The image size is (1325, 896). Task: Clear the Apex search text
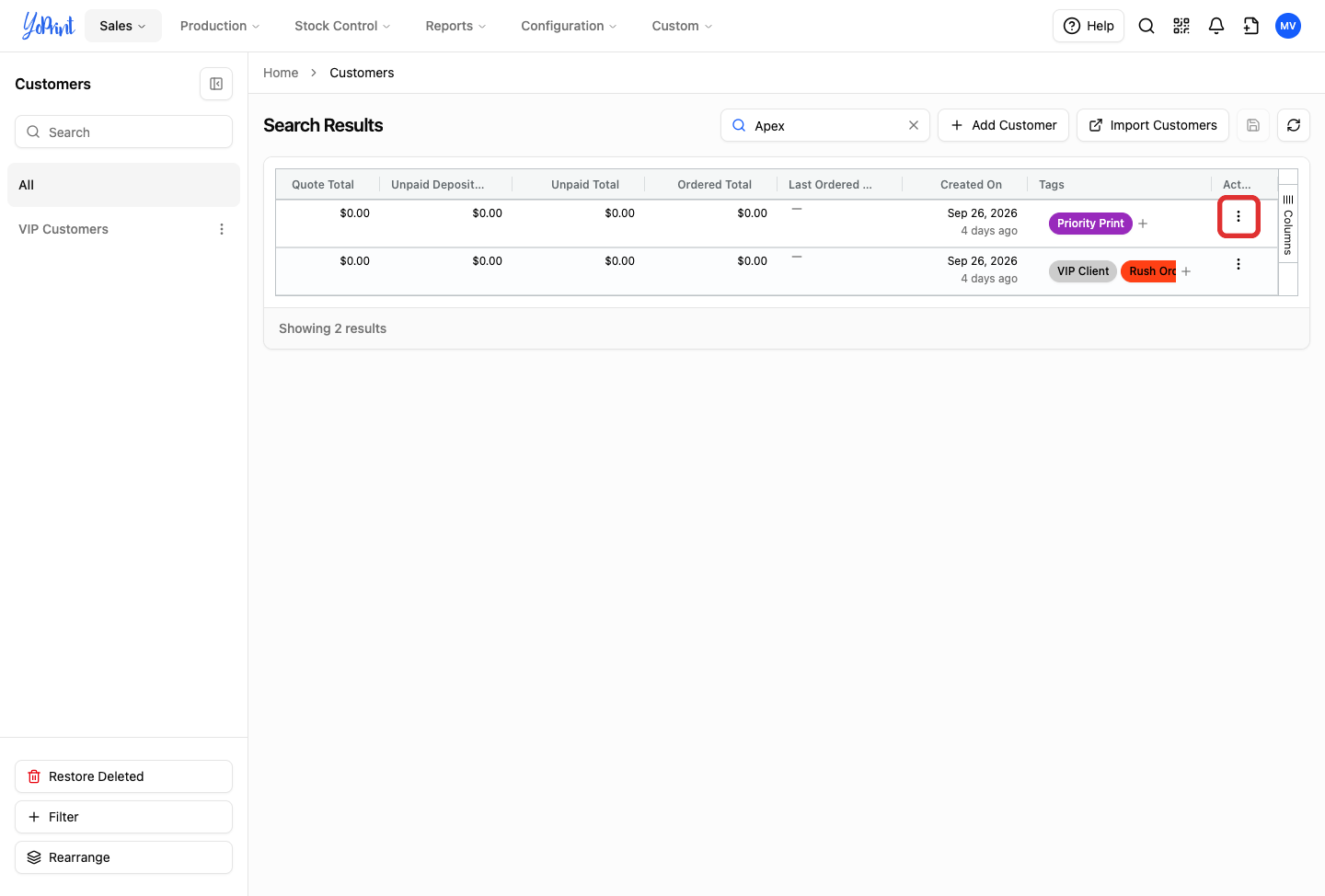point(914,125)
